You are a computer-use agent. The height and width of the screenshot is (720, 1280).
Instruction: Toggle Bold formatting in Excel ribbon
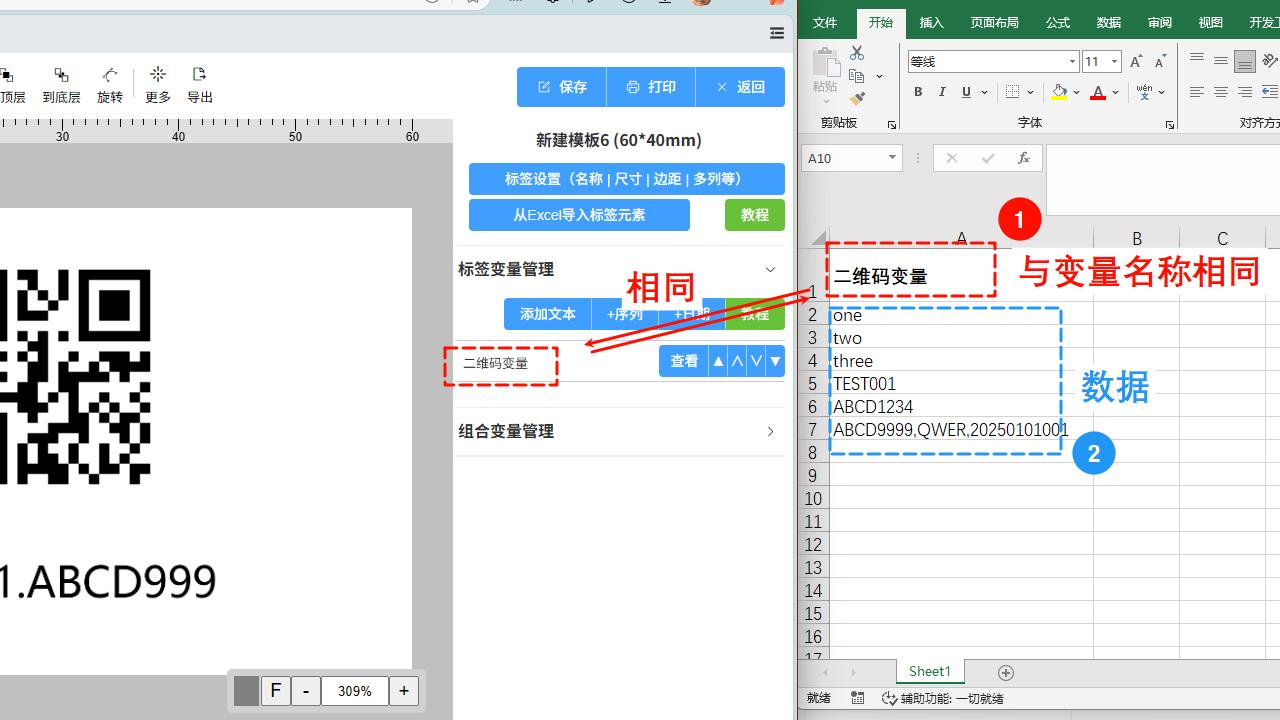[x=918, y=92]
